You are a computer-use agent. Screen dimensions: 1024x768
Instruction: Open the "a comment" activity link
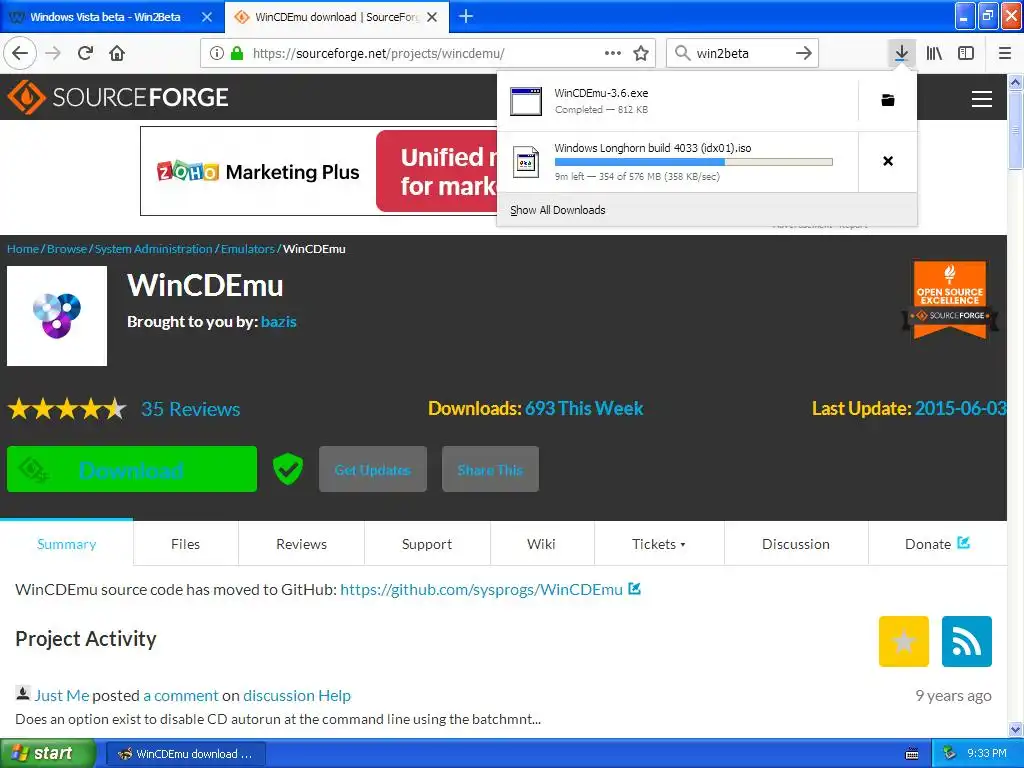(x=181, y=696)
